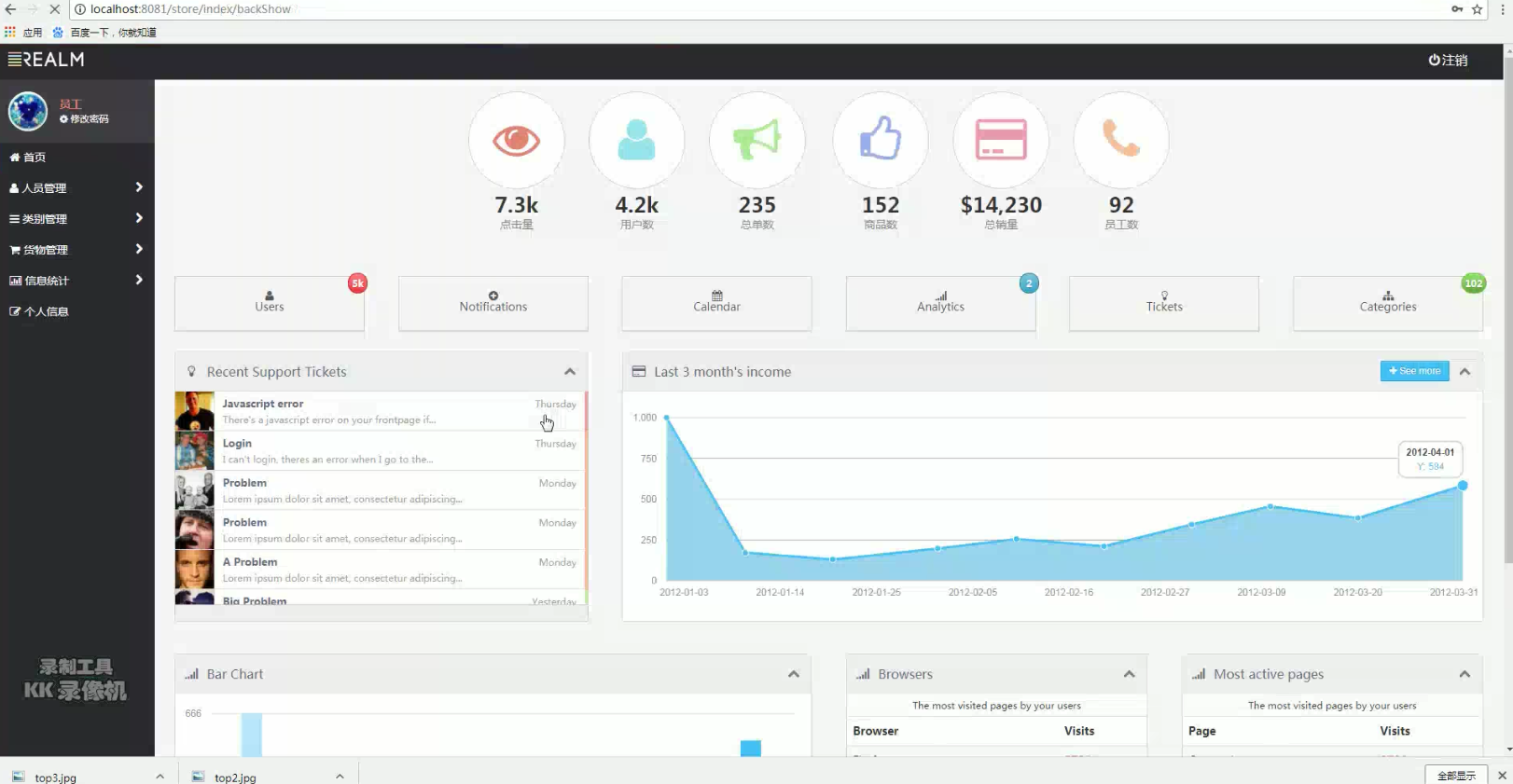Click the Bar Chart header icon
The height and width of the screenshot is (784, 1513).
191,674
